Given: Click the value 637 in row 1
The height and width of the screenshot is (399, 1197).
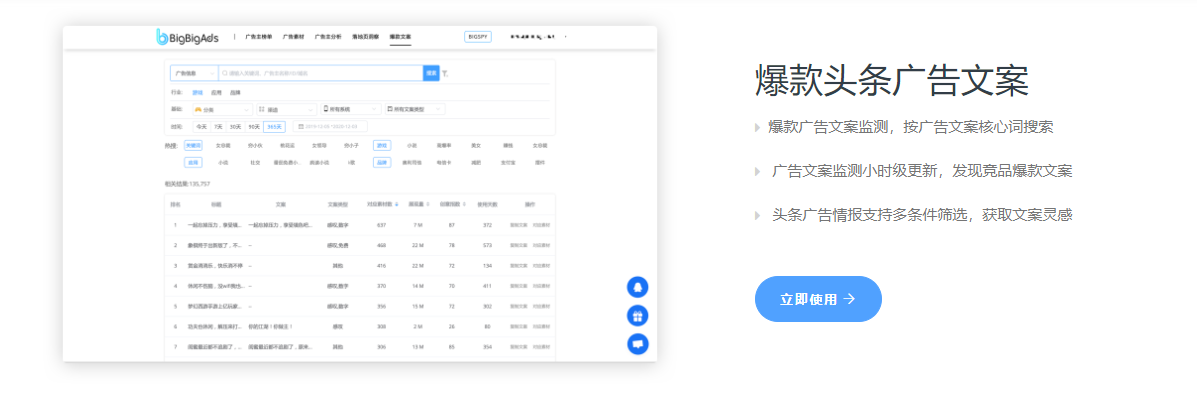Looking at the screenshot, I should (382, 225).
